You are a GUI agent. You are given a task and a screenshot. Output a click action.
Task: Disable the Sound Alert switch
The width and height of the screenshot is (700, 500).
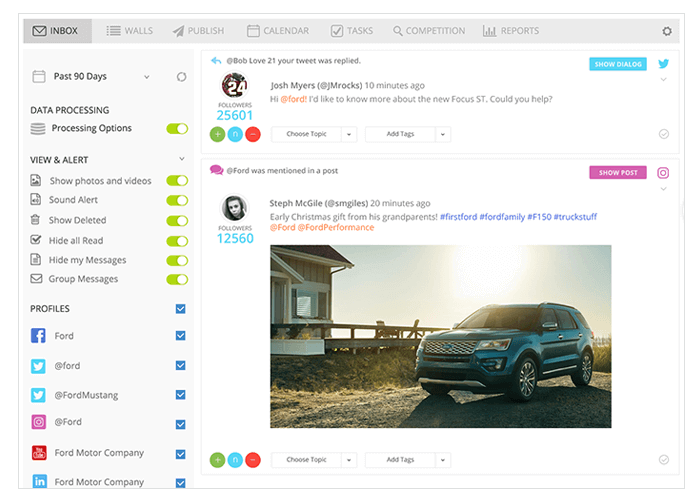tap(177, 200)
